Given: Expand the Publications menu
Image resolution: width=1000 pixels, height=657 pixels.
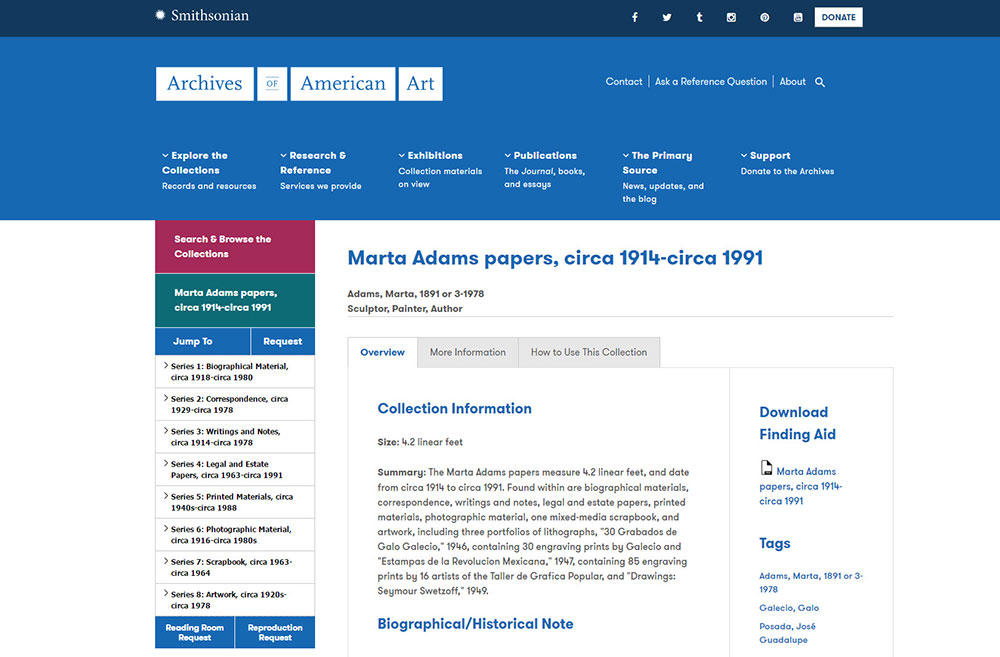Looking at the screenshot, I should (x=541, y=156).
